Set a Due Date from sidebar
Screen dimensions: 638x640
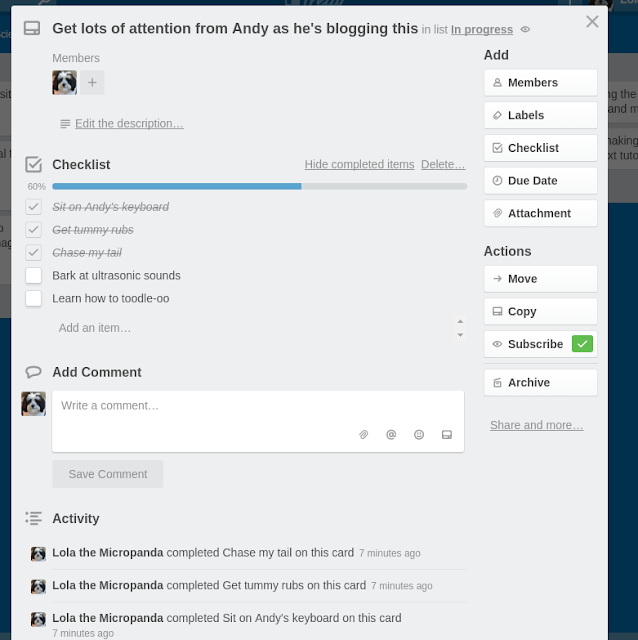click(540, 180)
